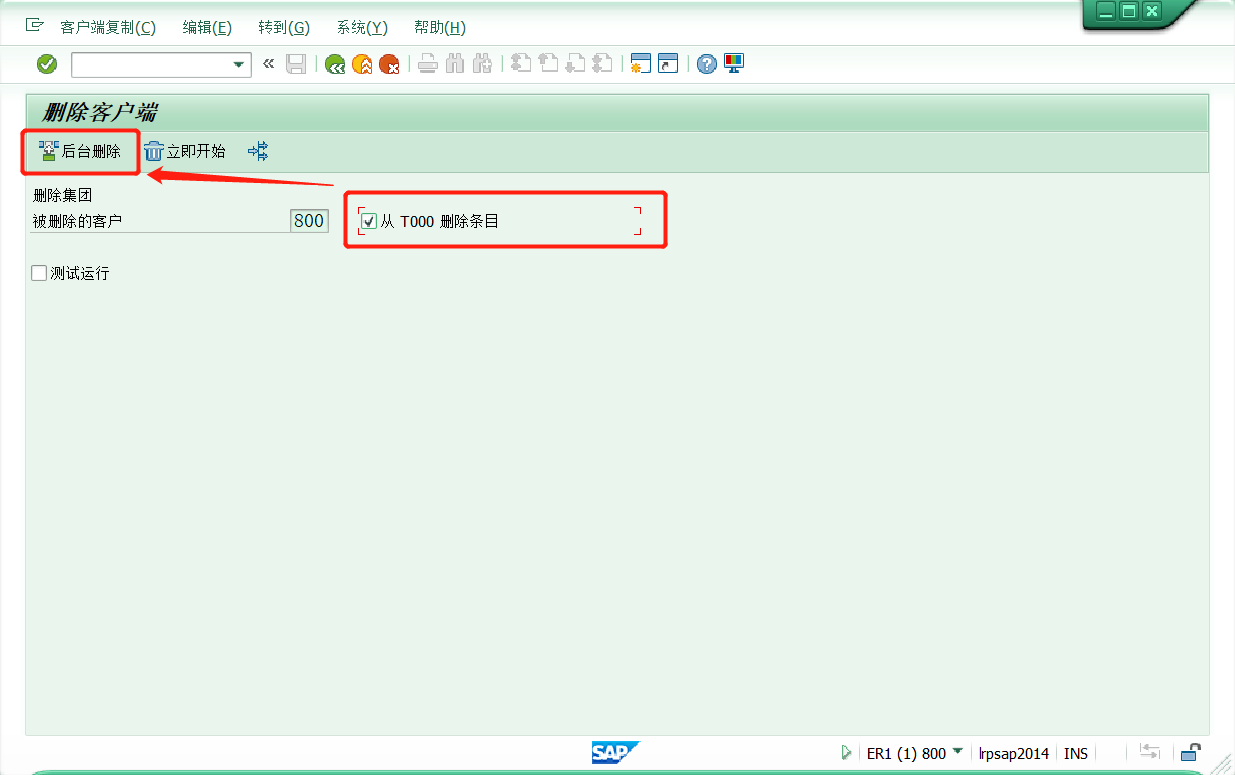
Task: Click the Cancel red icon
Action: 390,63
